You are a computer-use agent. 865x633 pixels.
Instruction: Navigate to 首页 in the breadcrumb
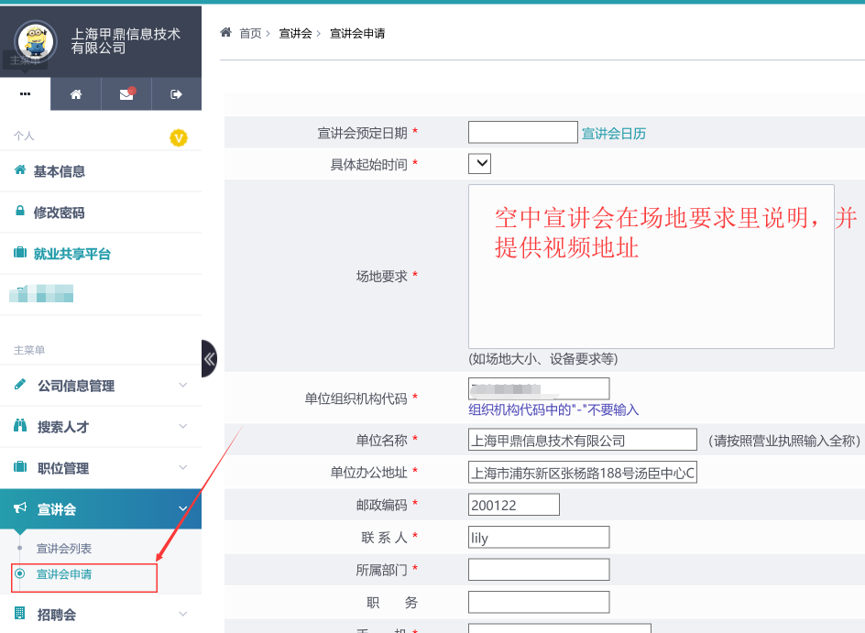(248, 33)
